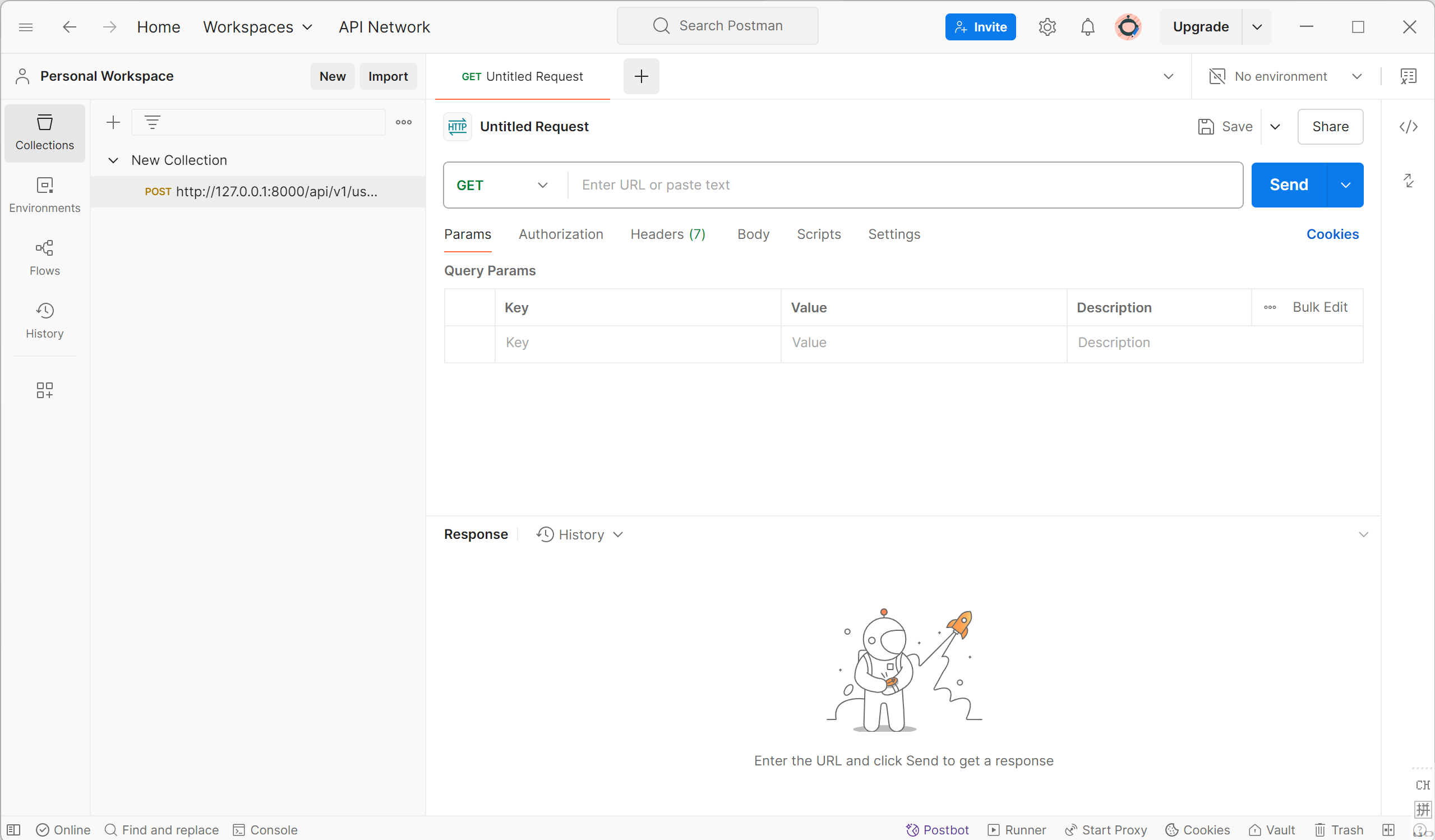Switch to the Body tab
Screen dimensions: 1435x840
point(753,234)
